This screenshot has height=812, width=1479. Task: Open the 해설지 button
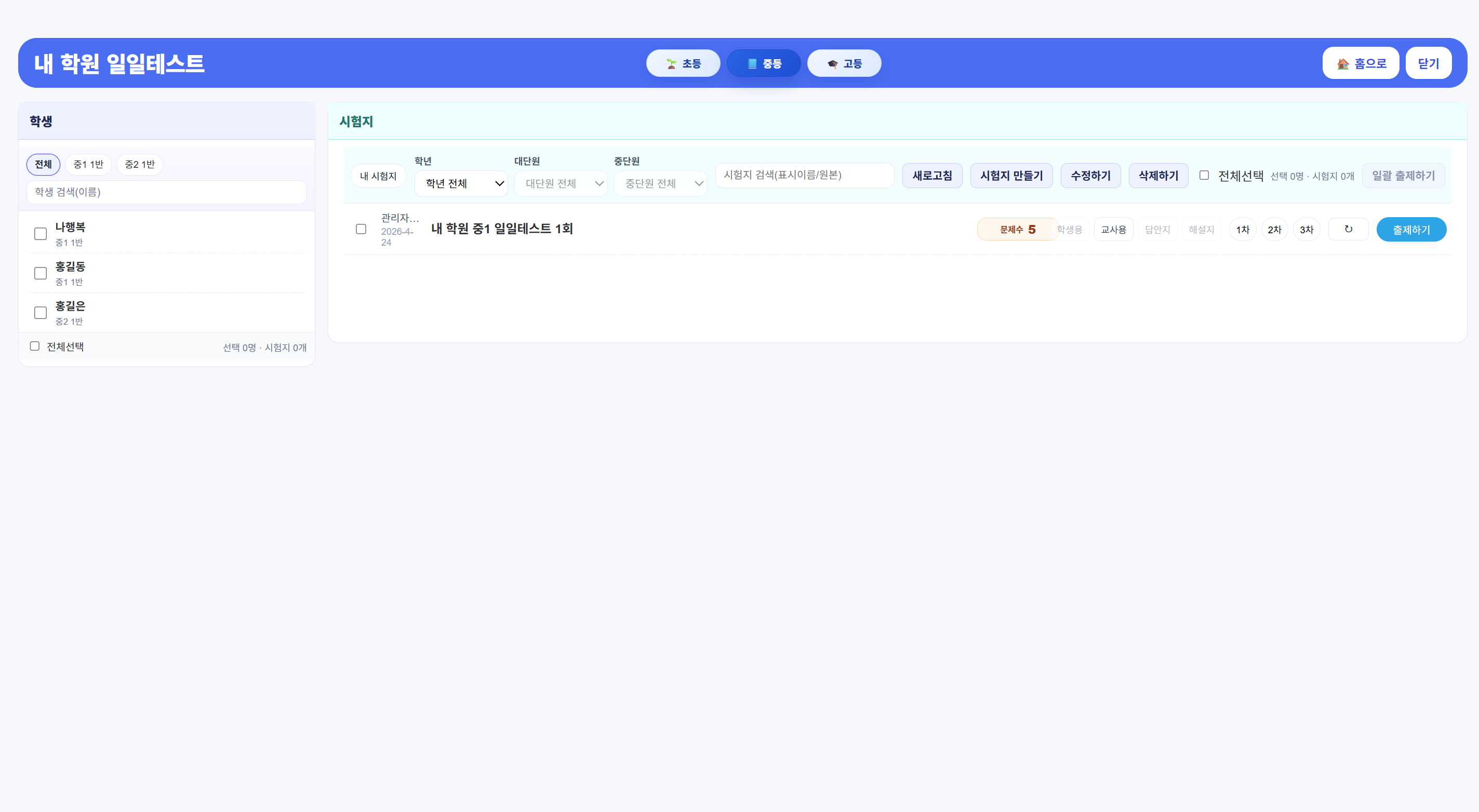(x=1201, y=230)
